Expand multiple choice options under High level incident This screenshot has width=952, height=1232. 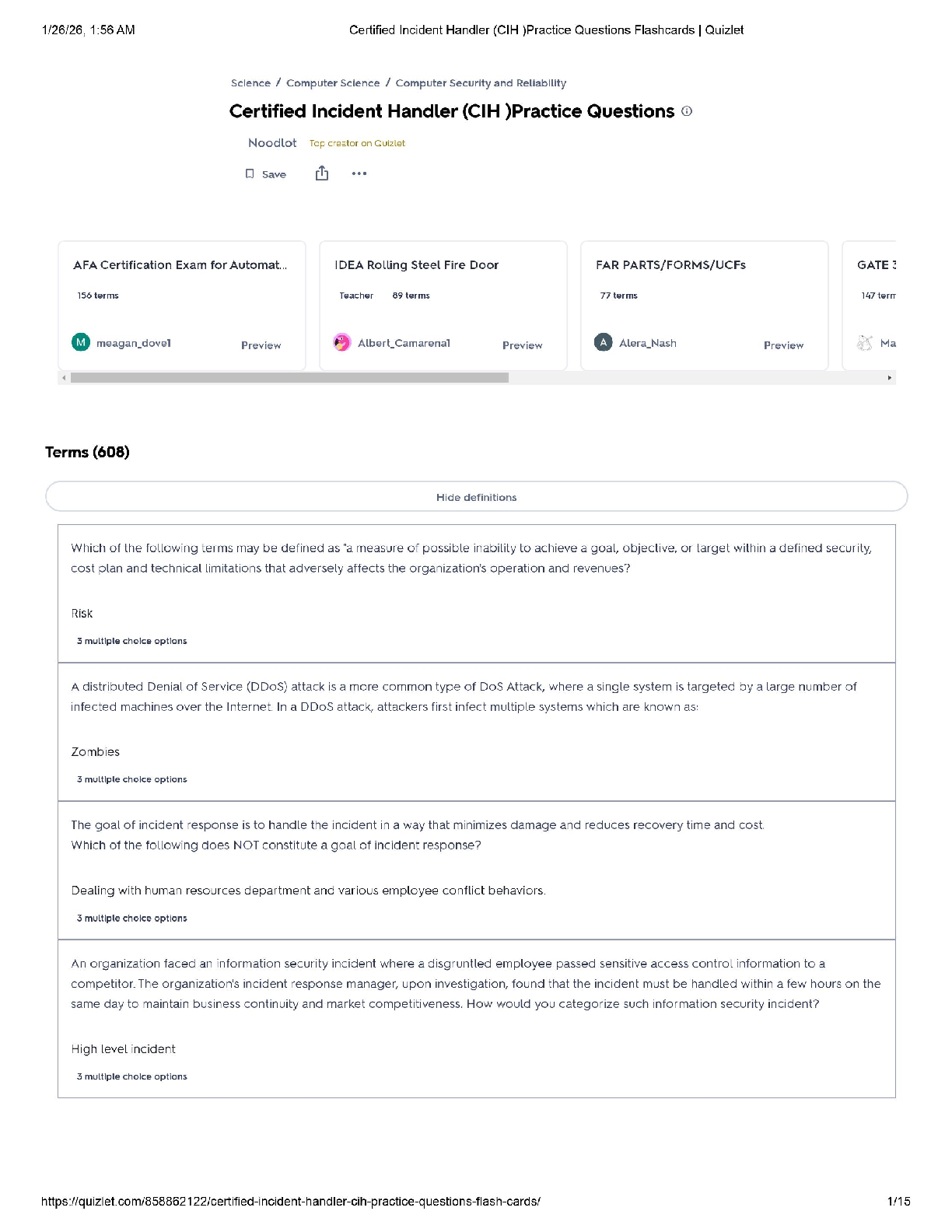click(x=132, y=1076)
